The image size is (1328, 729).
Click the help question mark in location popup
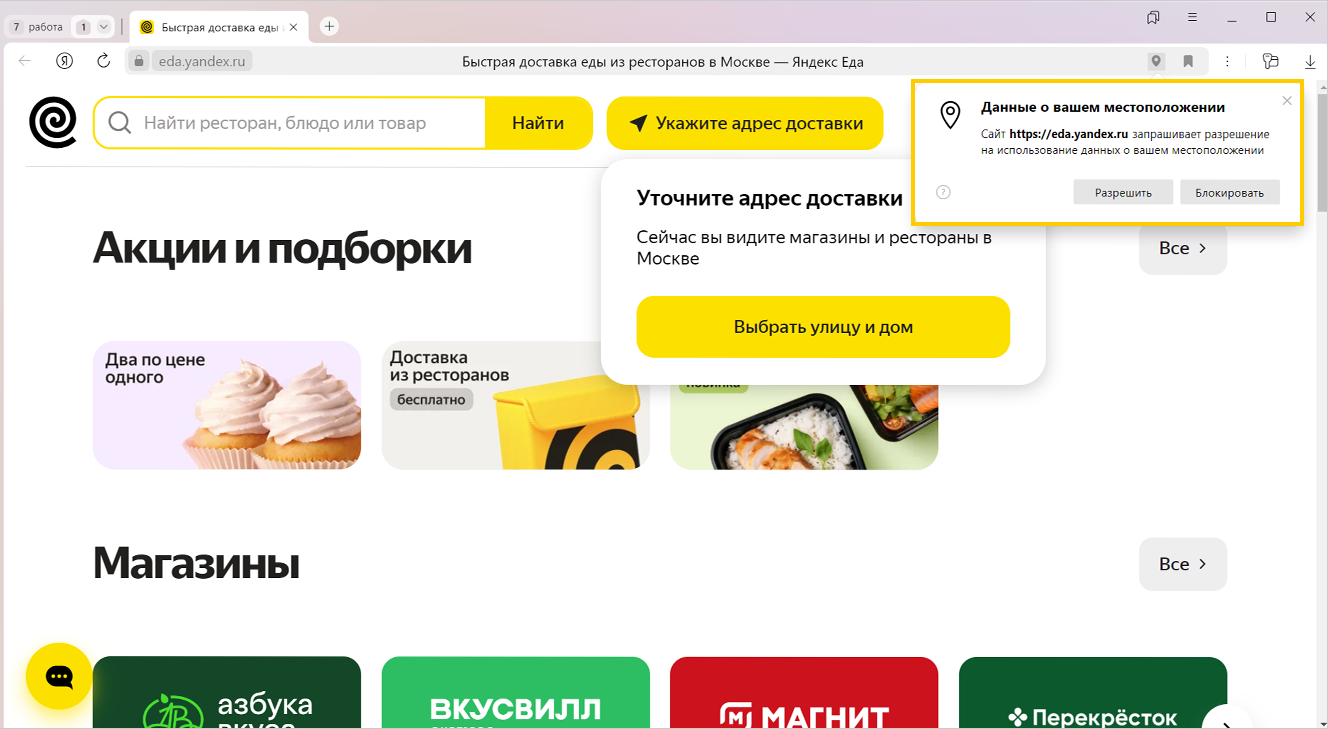943,192
